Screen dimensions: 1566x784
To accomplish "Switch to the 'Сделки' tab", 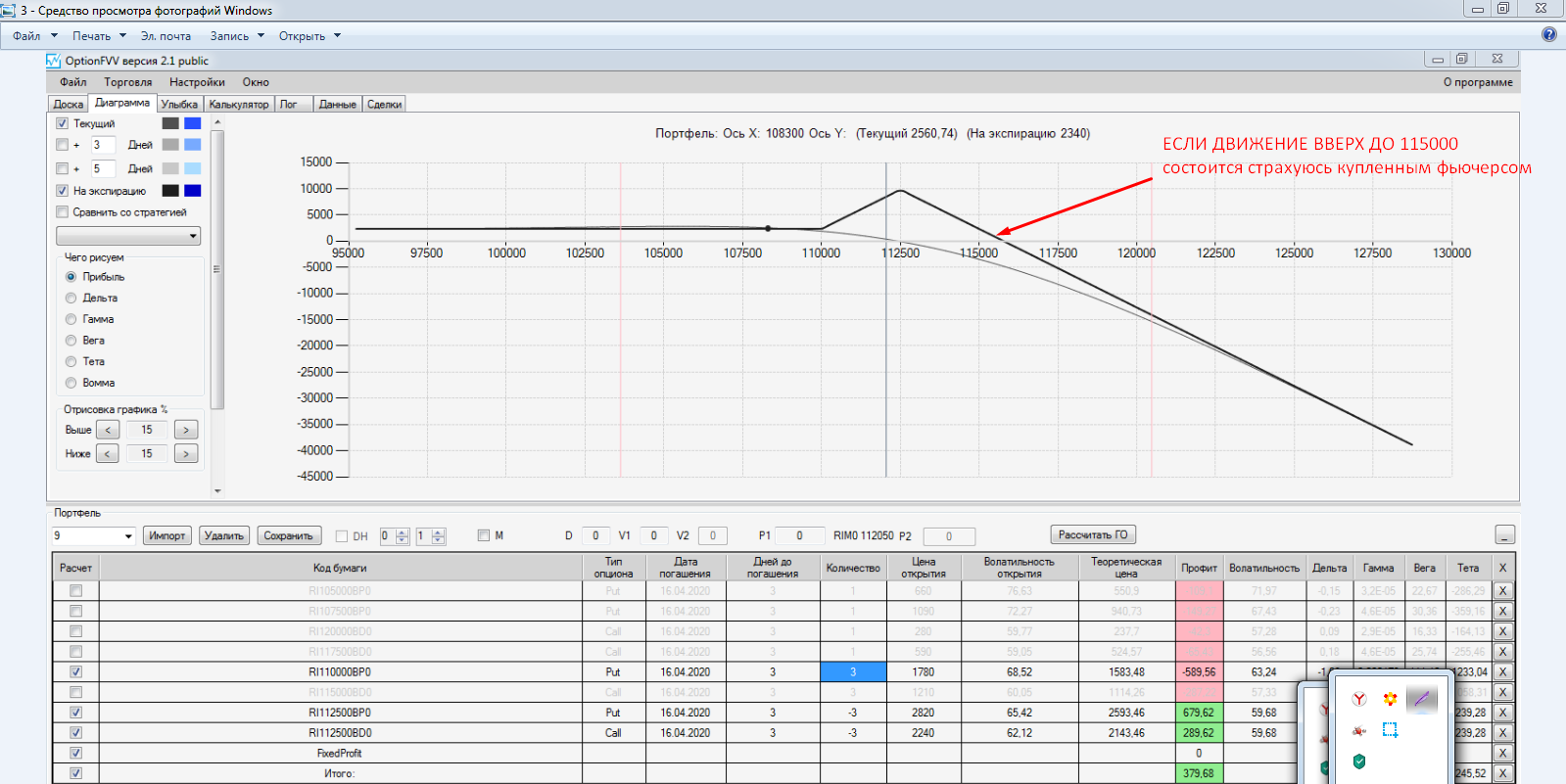I will pyautogui.click(x=385, y=104).
